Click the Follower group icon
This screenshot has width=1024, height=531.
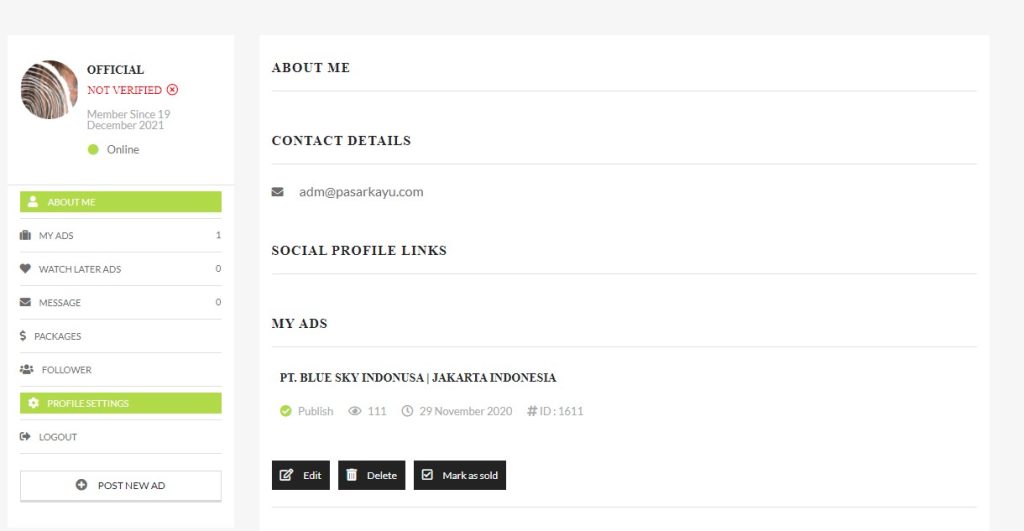click(27, 370)
